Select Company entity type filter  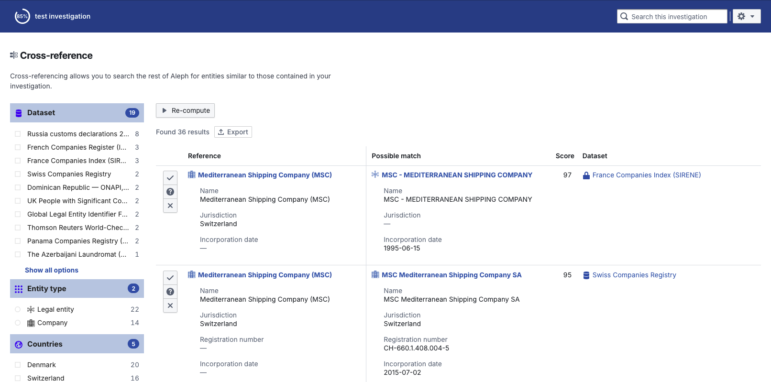18,323
